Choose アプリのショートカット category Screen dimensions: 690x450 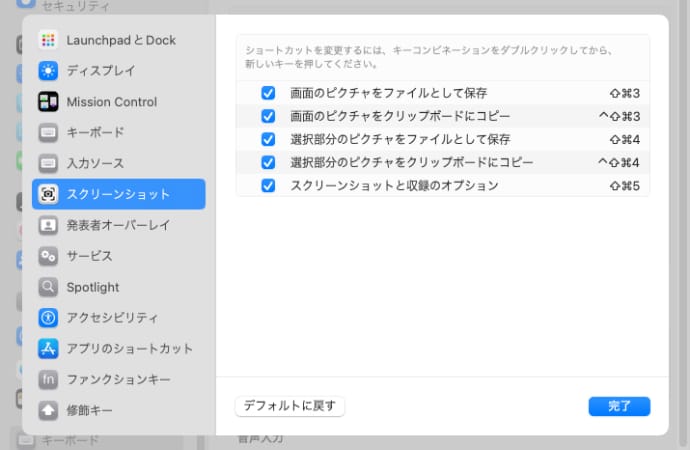tap(129, 349)
